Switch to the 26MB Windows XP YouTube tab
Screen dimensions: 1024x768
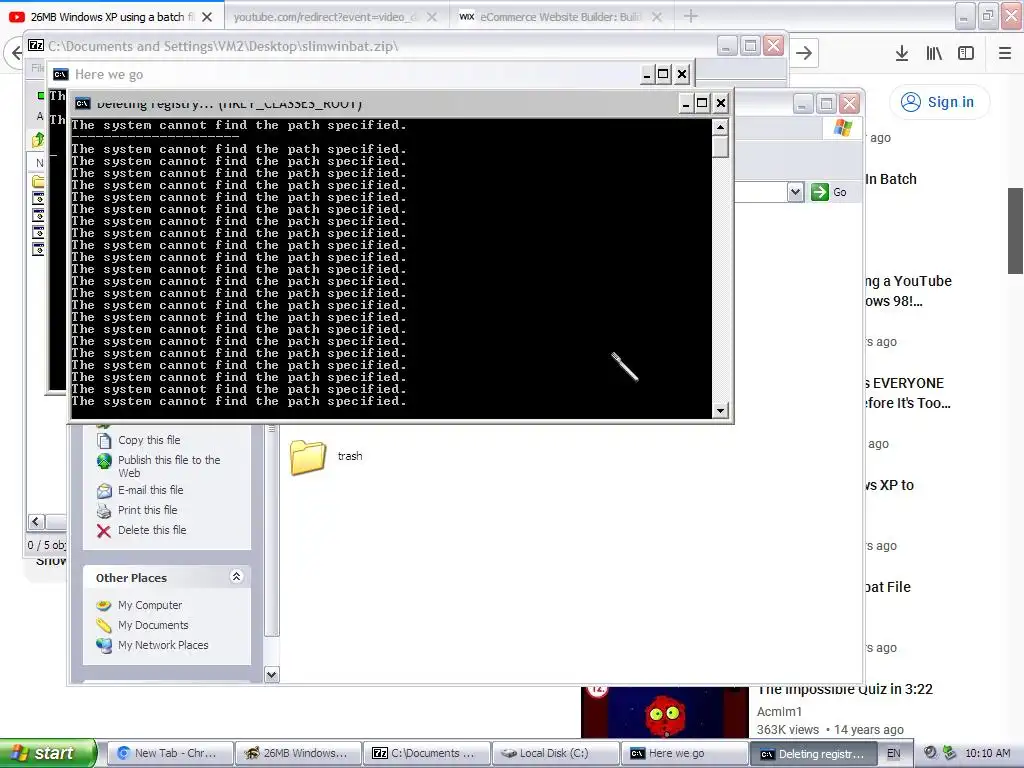111,17
